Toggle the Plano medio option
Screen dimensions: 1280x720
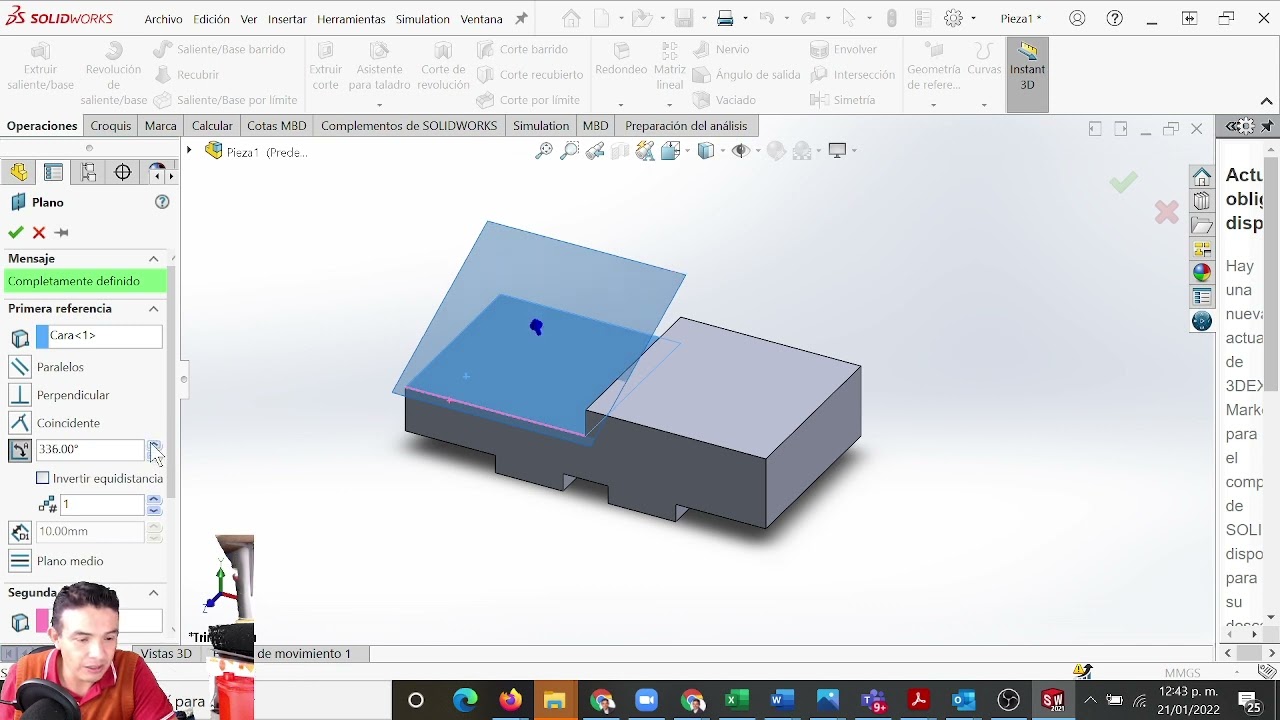(x=20, y=561)
